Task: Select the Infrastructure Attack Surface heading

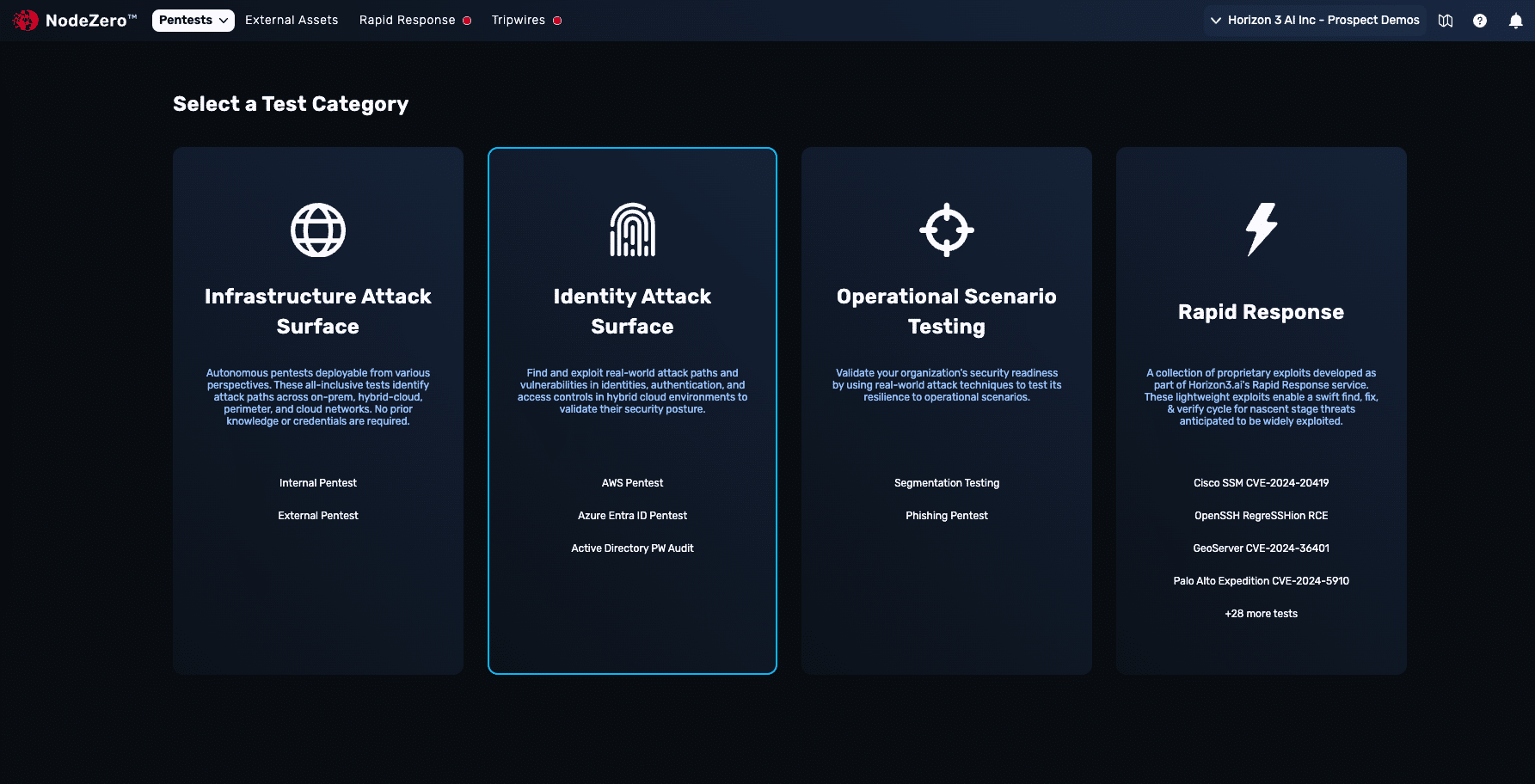Action: 318,311
